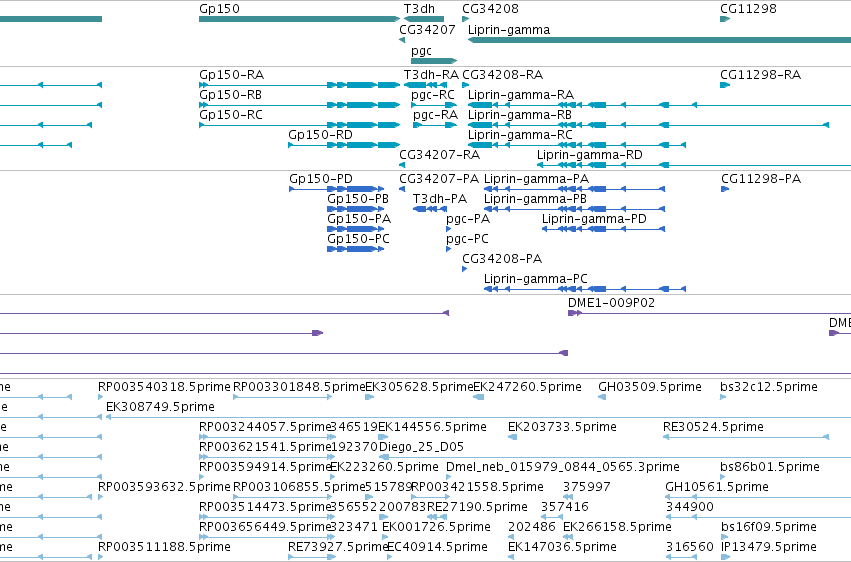Click the T3dh-RA transcript label
851x562 pixels.
point(431,75)
